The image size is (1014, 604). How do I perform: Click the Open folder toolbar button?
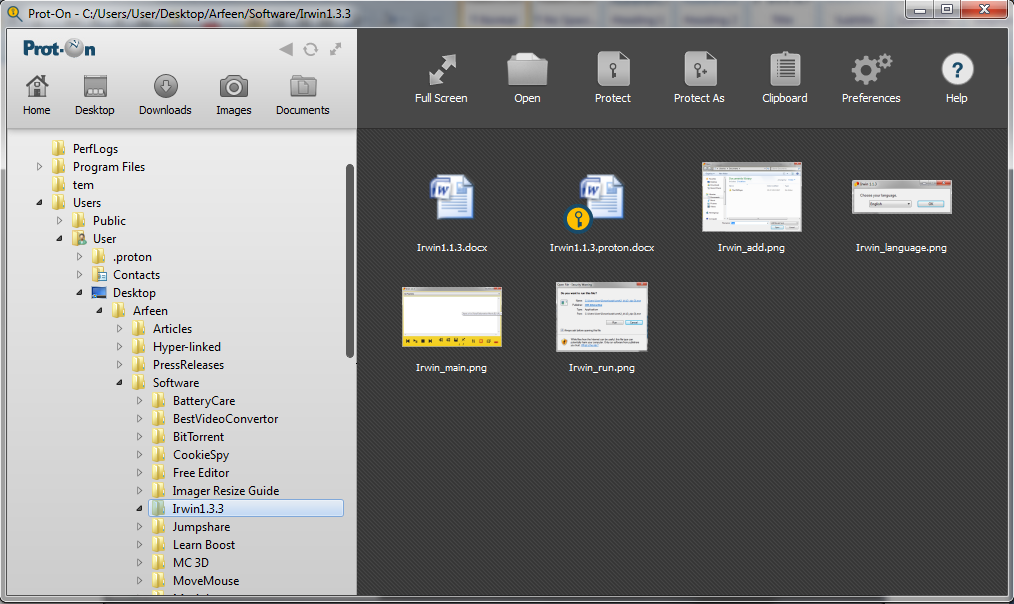527,71
